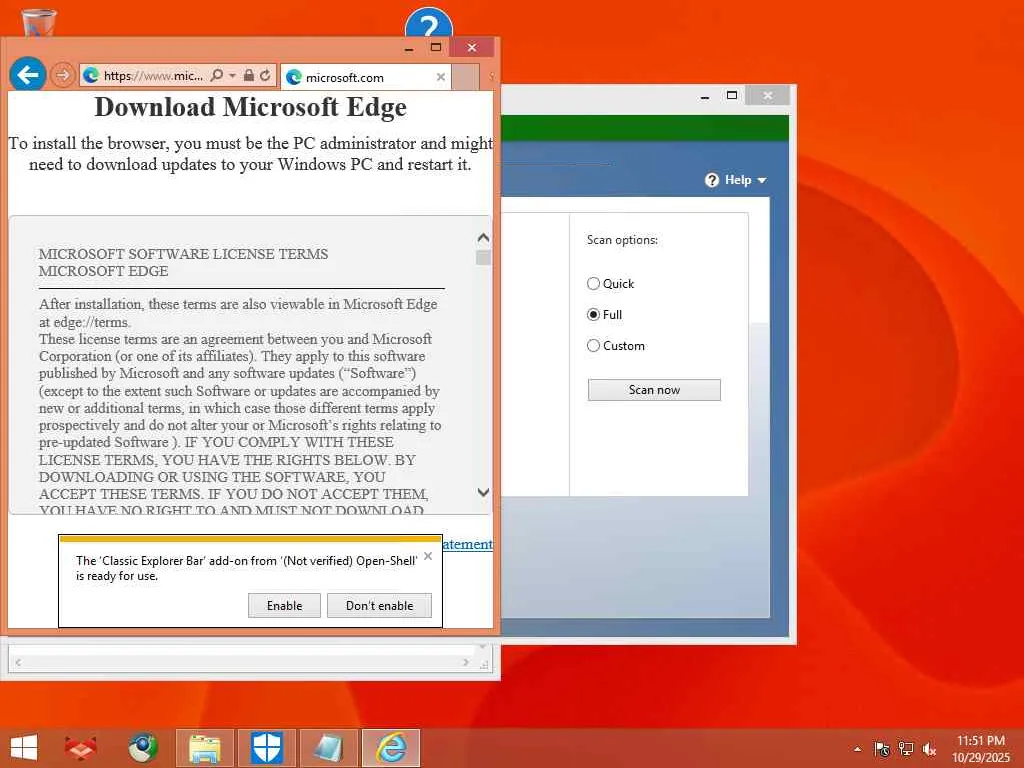Click the horizontal scrollbar left arrow
The width and height of the screenshot is (1024, 768).
pyautogui.click(x=18, y=662)
